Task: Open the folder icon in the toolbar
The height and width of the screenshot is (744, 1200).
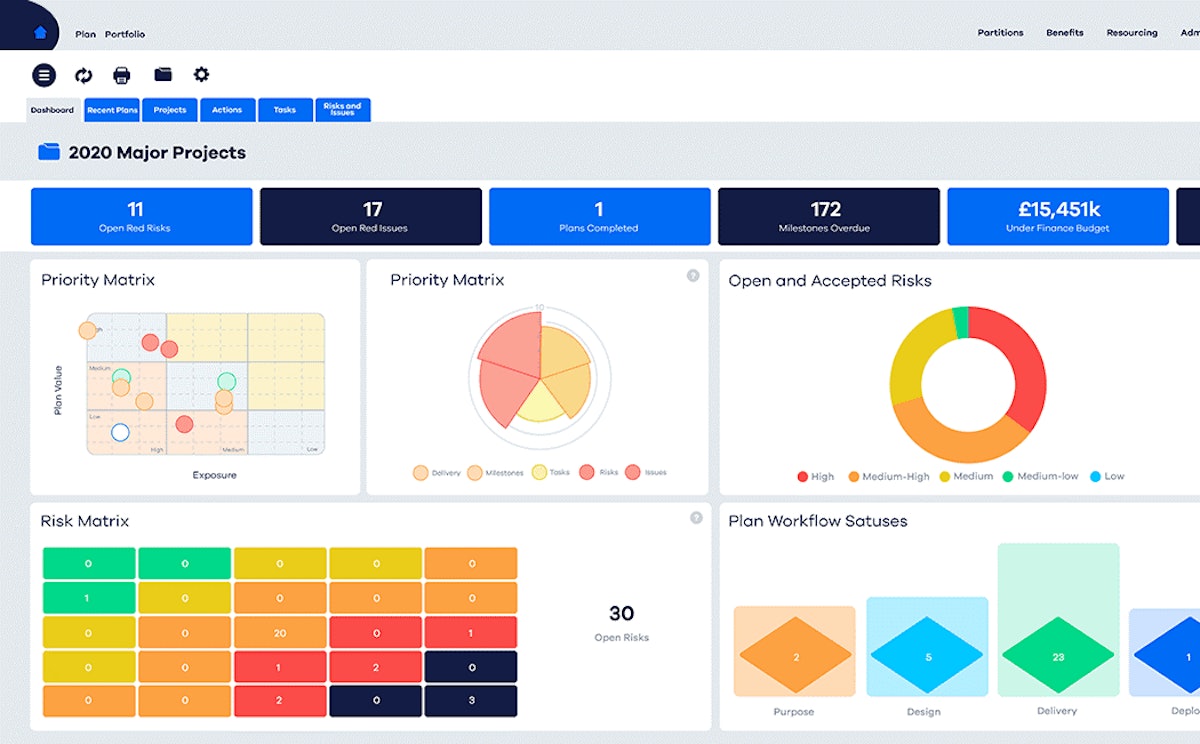Action: [162, 74]
